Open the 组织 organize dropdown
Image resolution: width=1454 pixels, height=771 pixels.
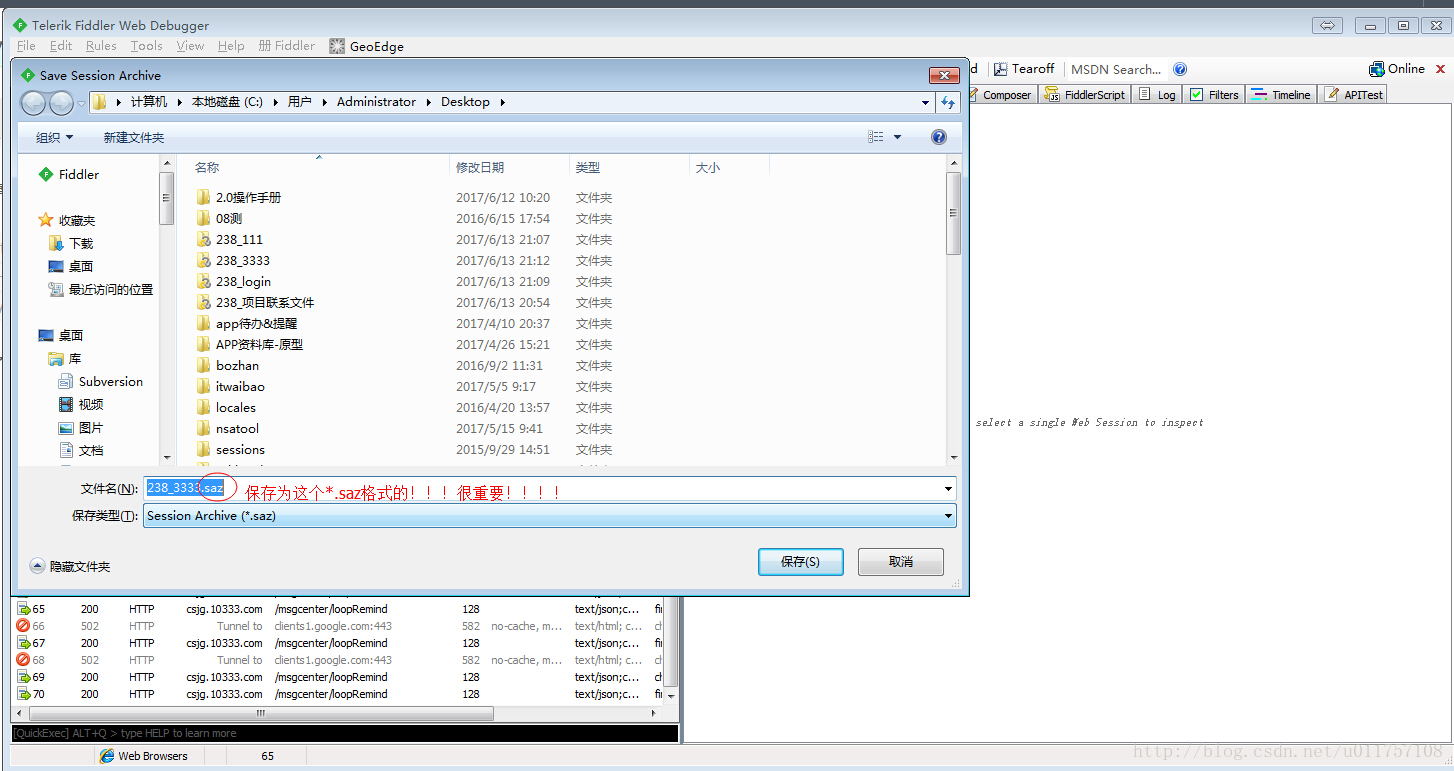(55, 137)
